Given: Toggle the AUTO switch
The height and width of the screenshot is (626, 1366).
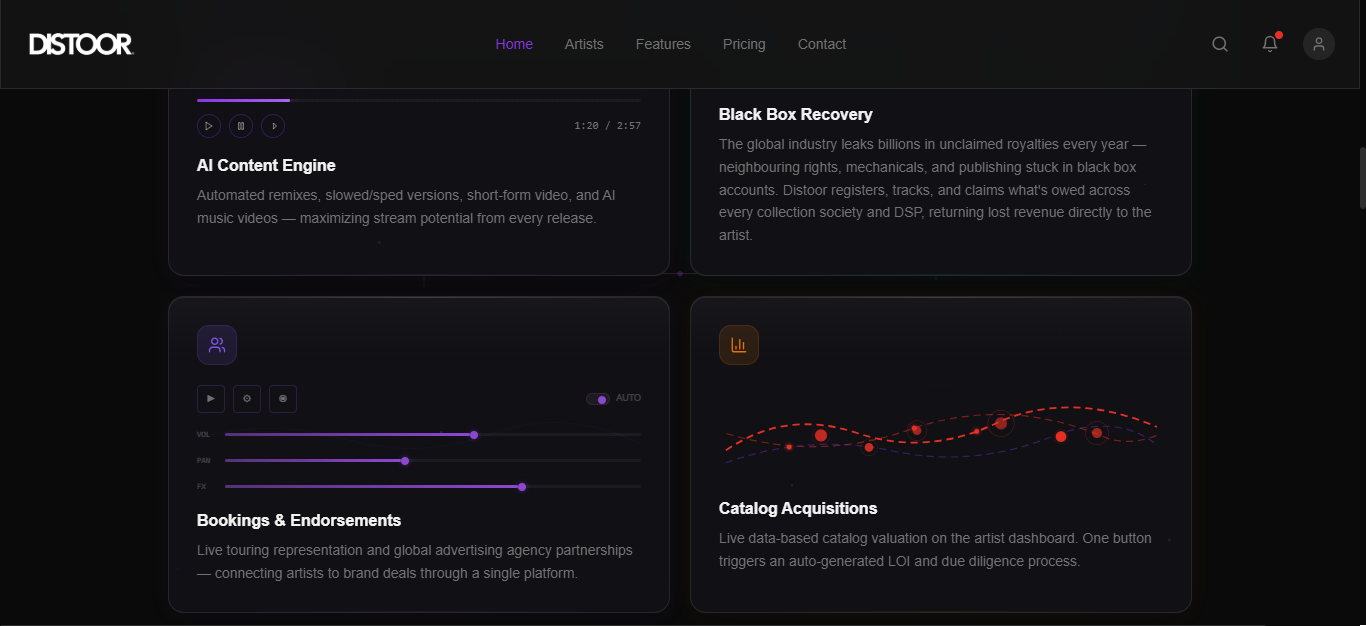Looking at the screenshot, I should [x=597, y=399].
